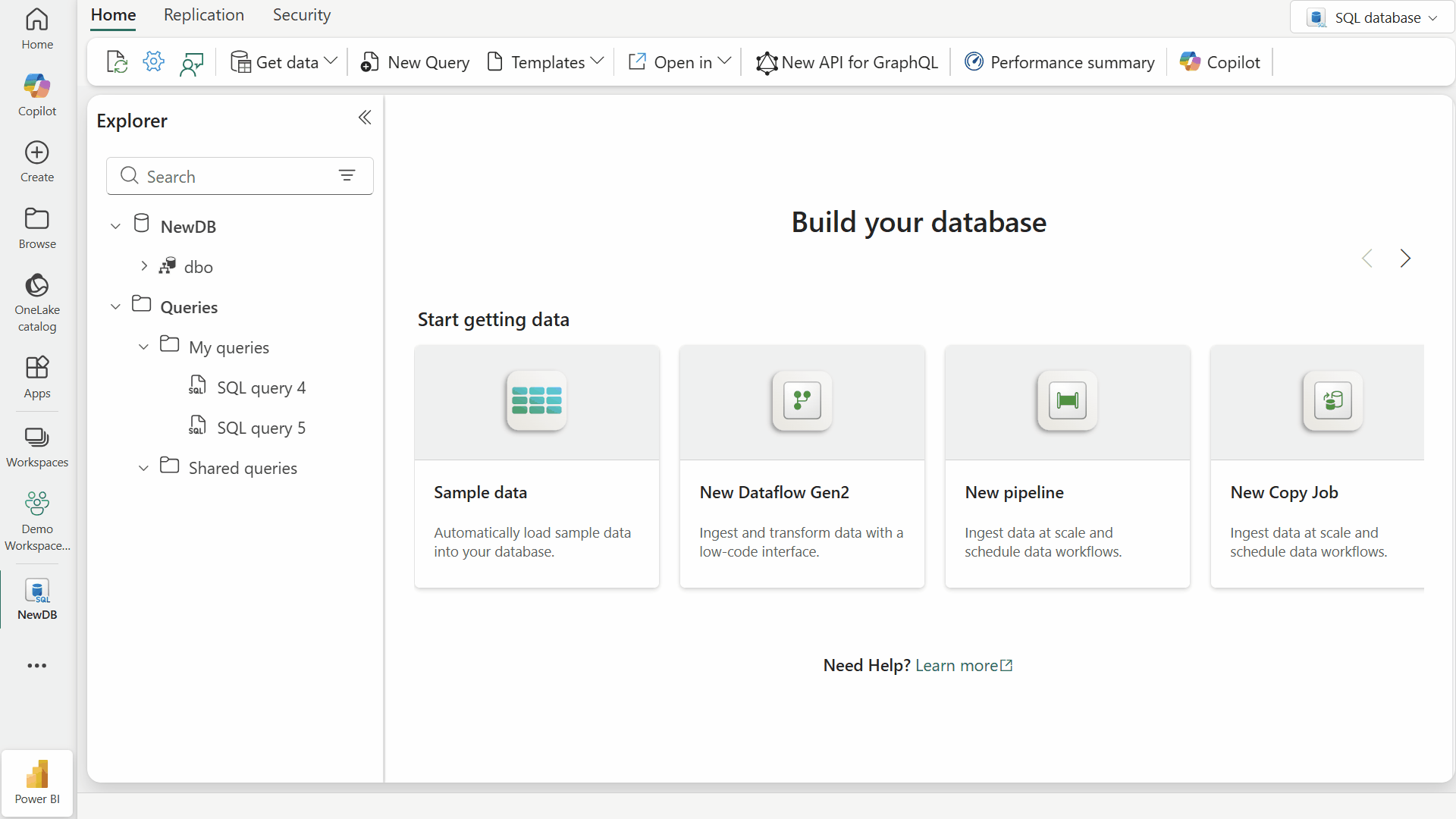Image resolution: width=1456 pixels, height=819 pixels.
Task: Open the Templates dropdown
Action: pyautogui.click(x=544, y=62)
